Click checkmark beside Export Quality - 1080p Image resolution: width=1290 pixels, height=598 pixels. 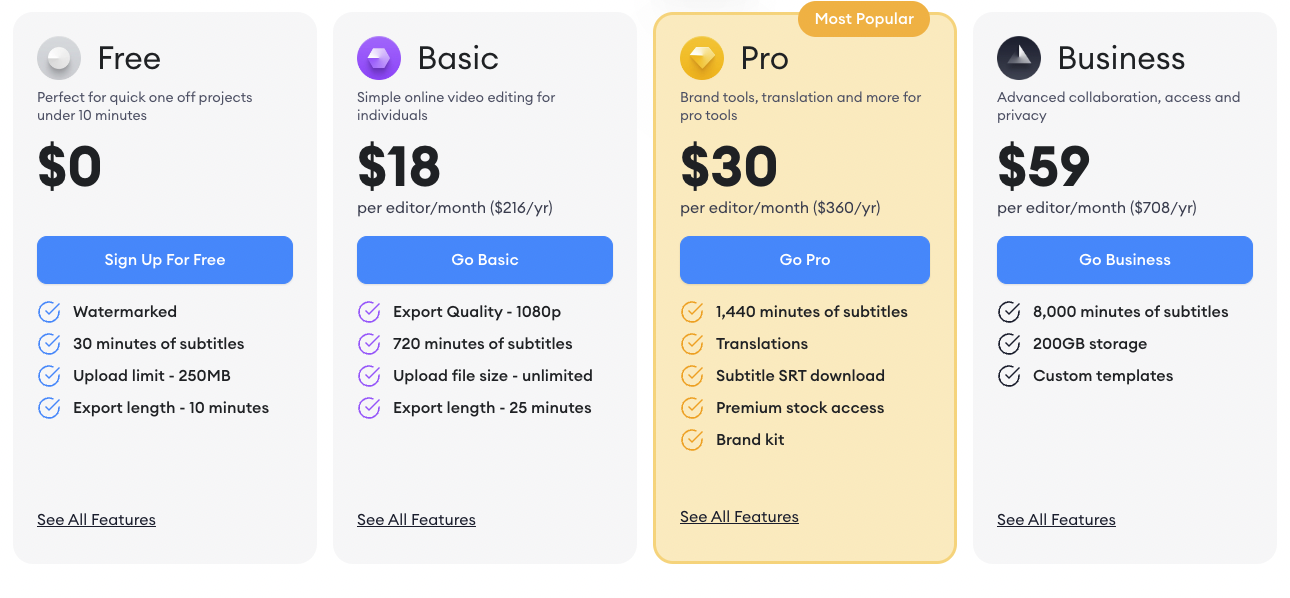click(369, 312)
